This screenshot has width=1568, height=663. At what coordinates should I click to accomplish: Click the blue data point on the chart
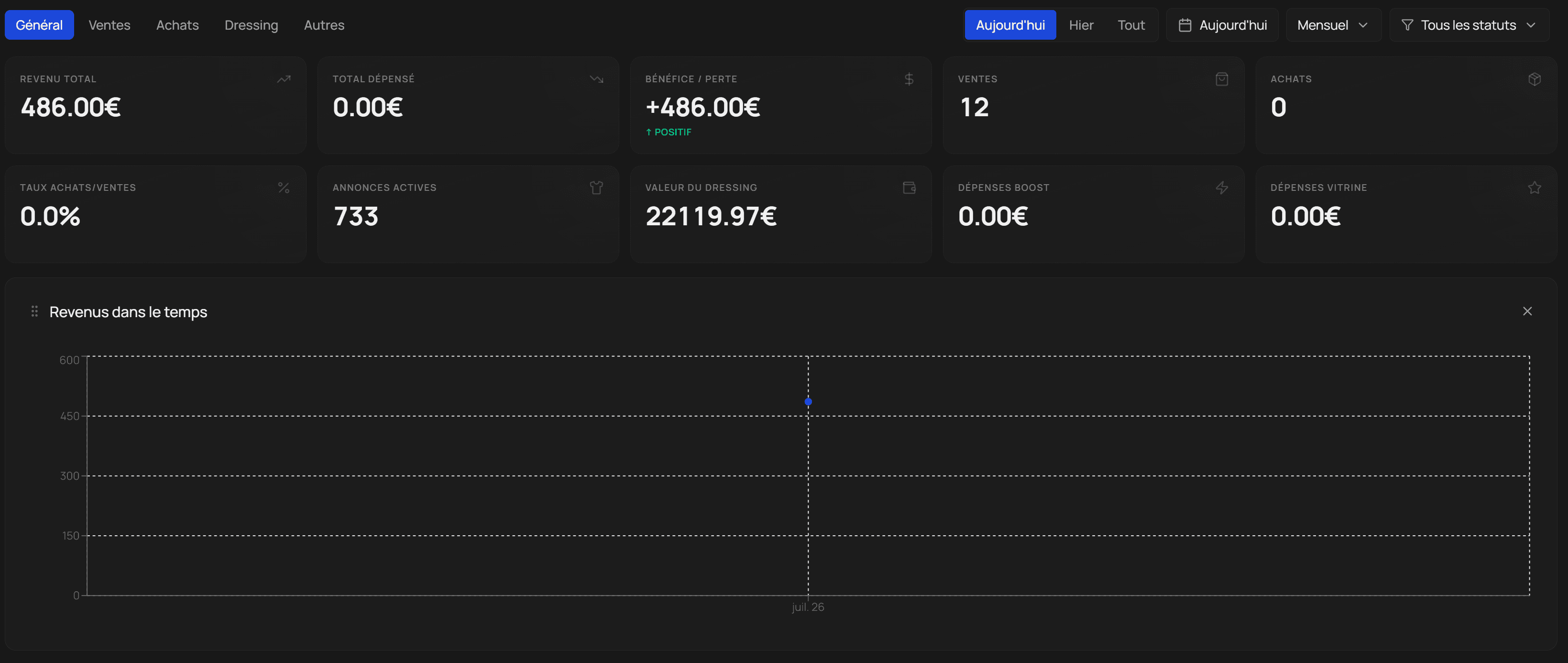pyautogui.click(x=808, y=402)
